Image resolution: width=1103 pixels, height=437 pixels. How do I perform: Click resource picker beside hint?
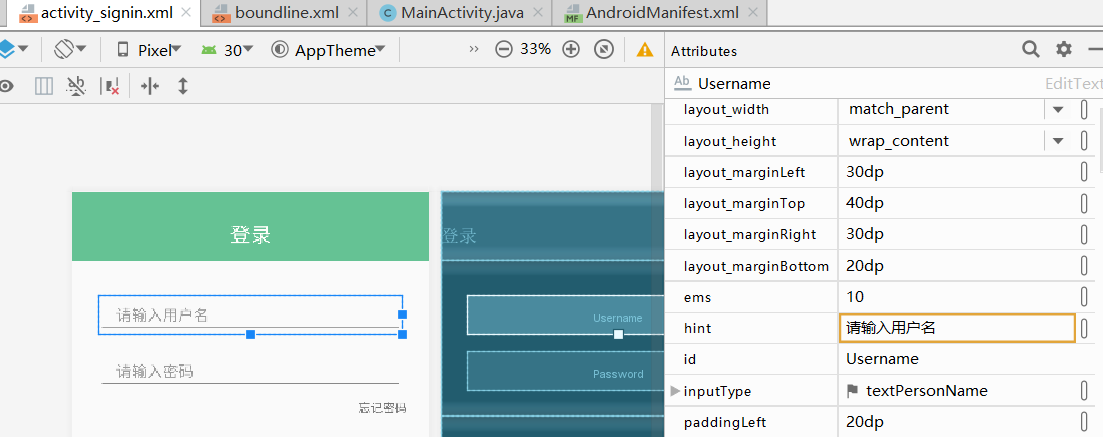[x=1084, y=328]
